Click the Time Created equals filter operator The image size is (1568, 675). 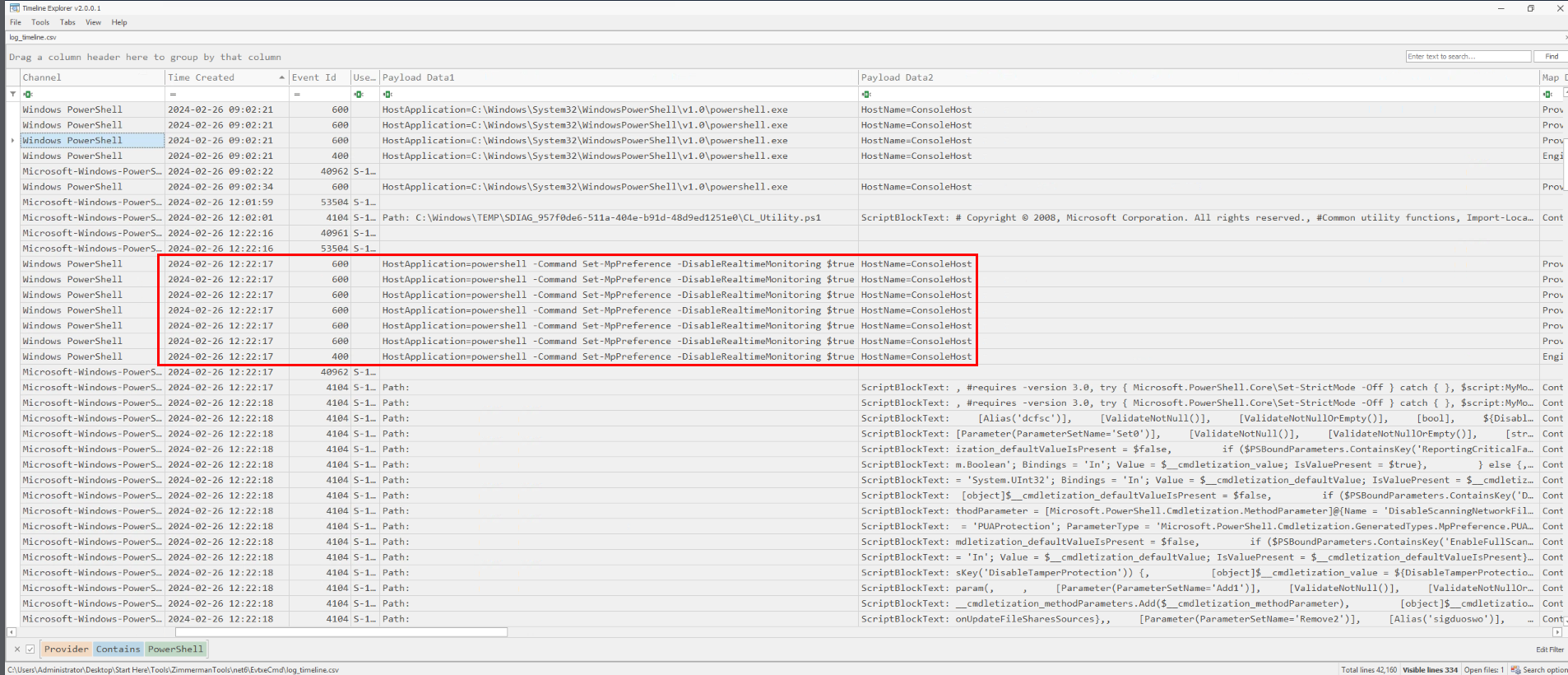[x=172, y=94]
